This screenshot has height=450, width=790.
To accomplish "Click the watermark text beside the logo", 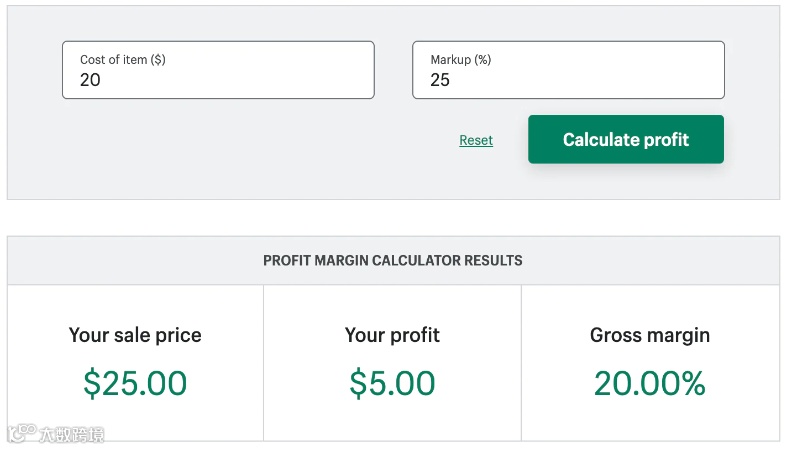I will (71, 435).
